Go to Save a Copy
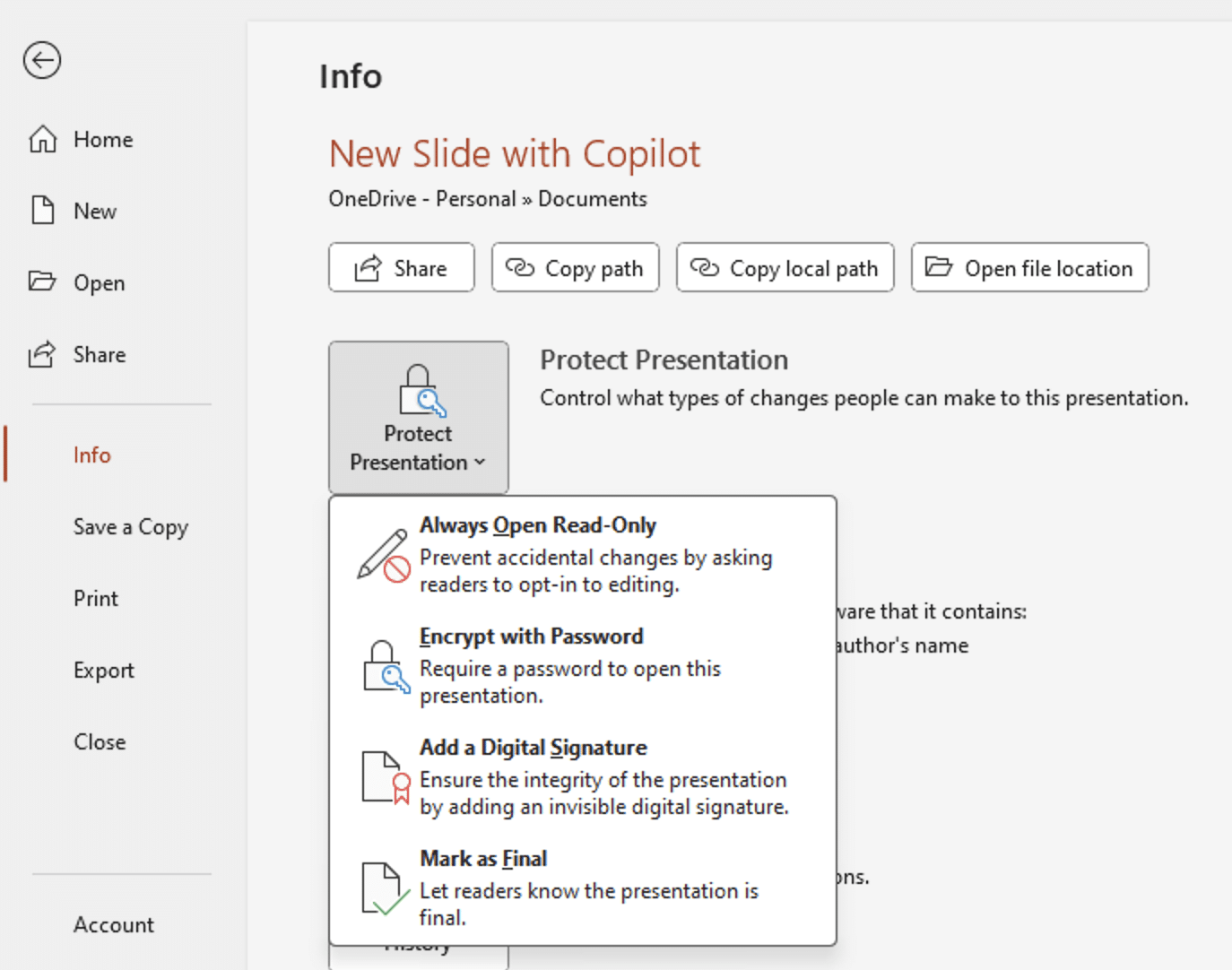The width and height of the screenshot is (1232, 970). pyautogui.click(x=131, y=526)
